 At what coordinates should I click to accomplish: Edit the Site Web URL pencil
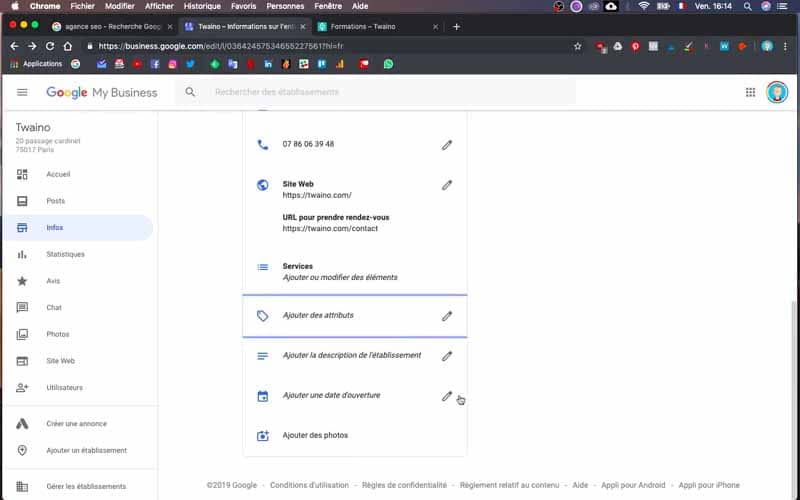click(x=446, y=185)
